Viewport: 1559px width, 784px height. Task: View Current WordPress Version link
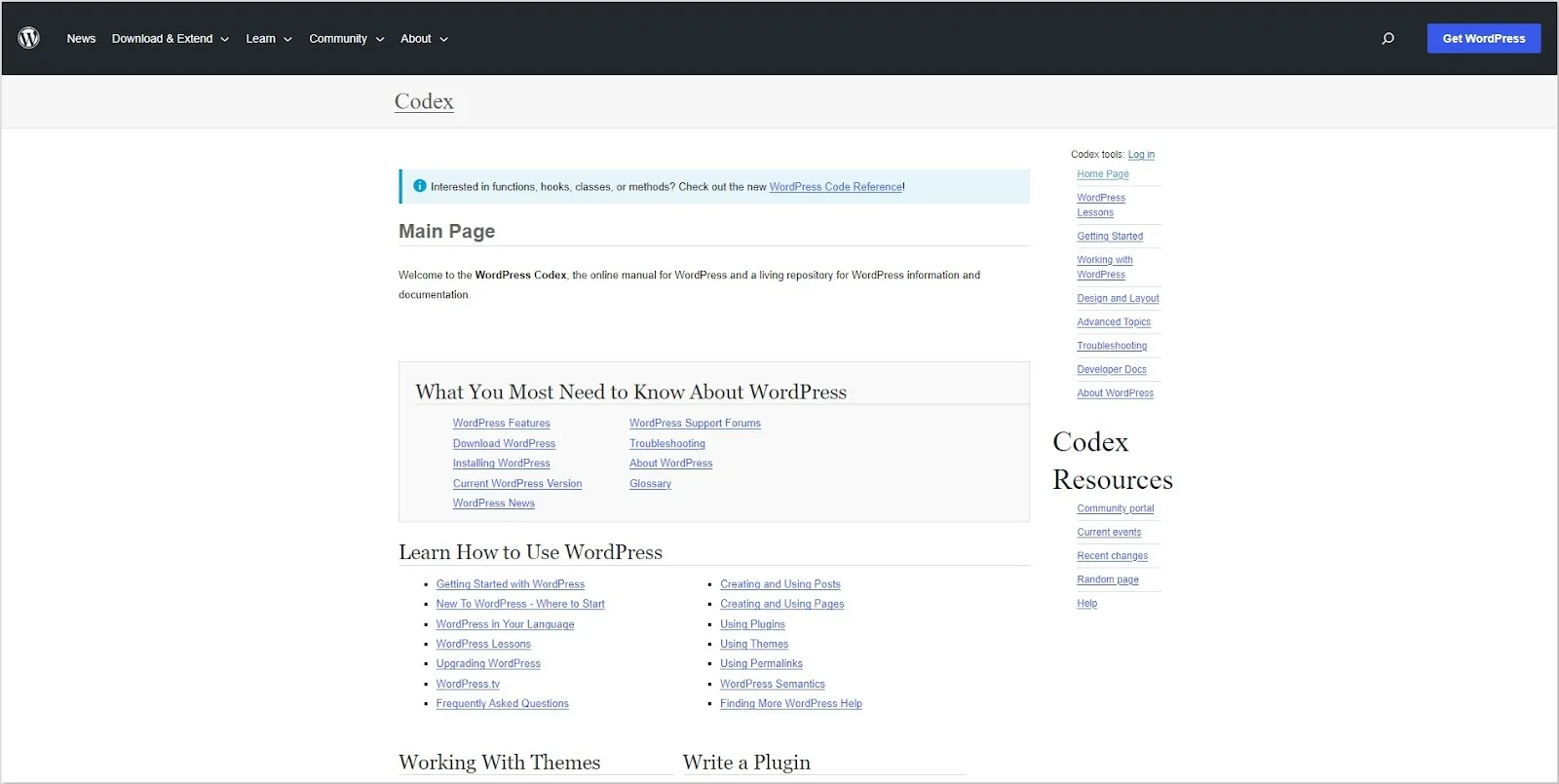(517, 484)
